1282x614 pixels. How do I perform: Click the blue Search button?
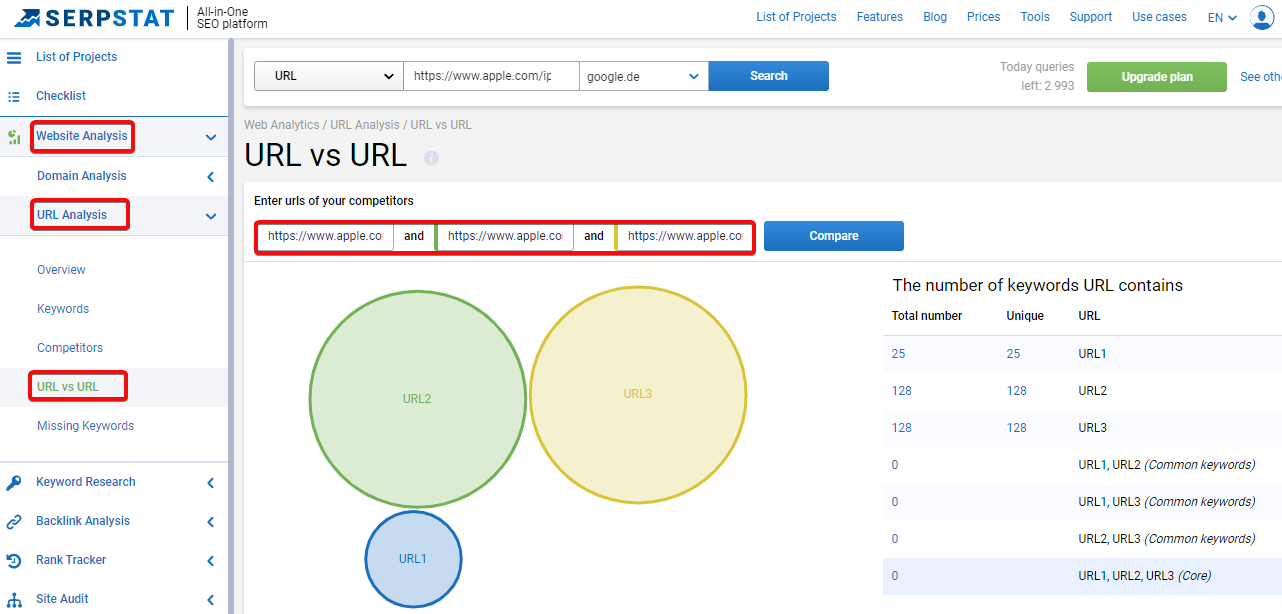769,76
